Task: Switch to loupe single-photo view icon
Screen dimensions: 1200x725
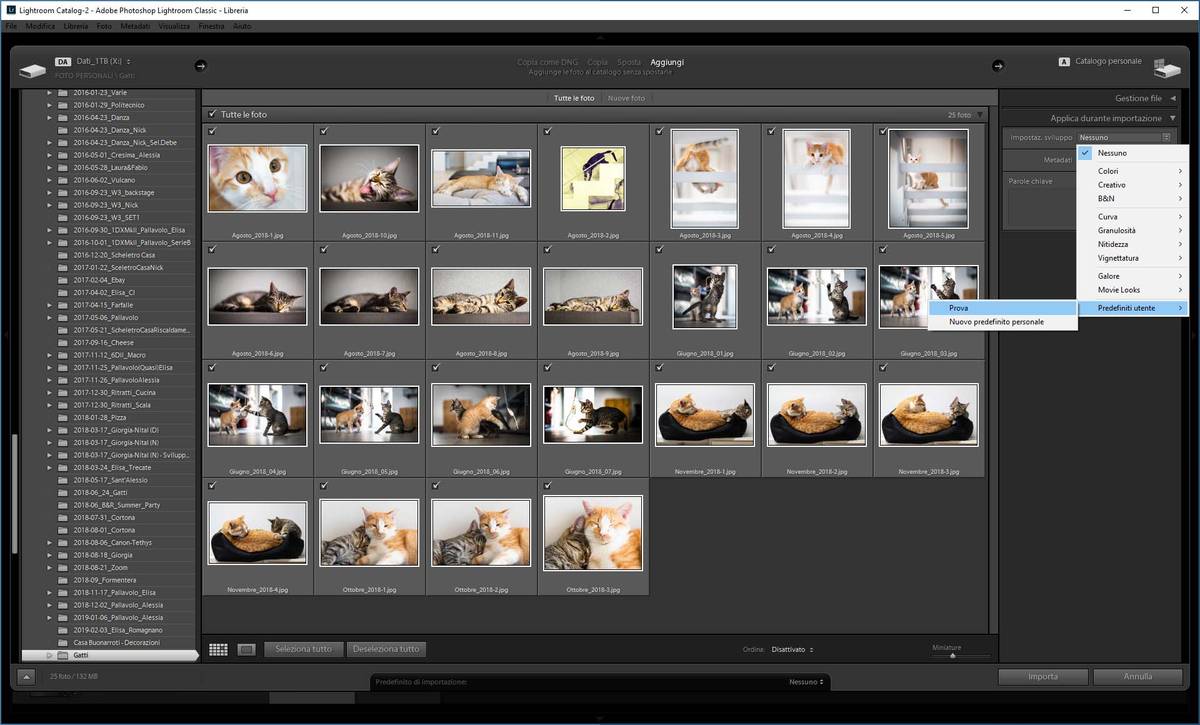Action: coord(247,650)
